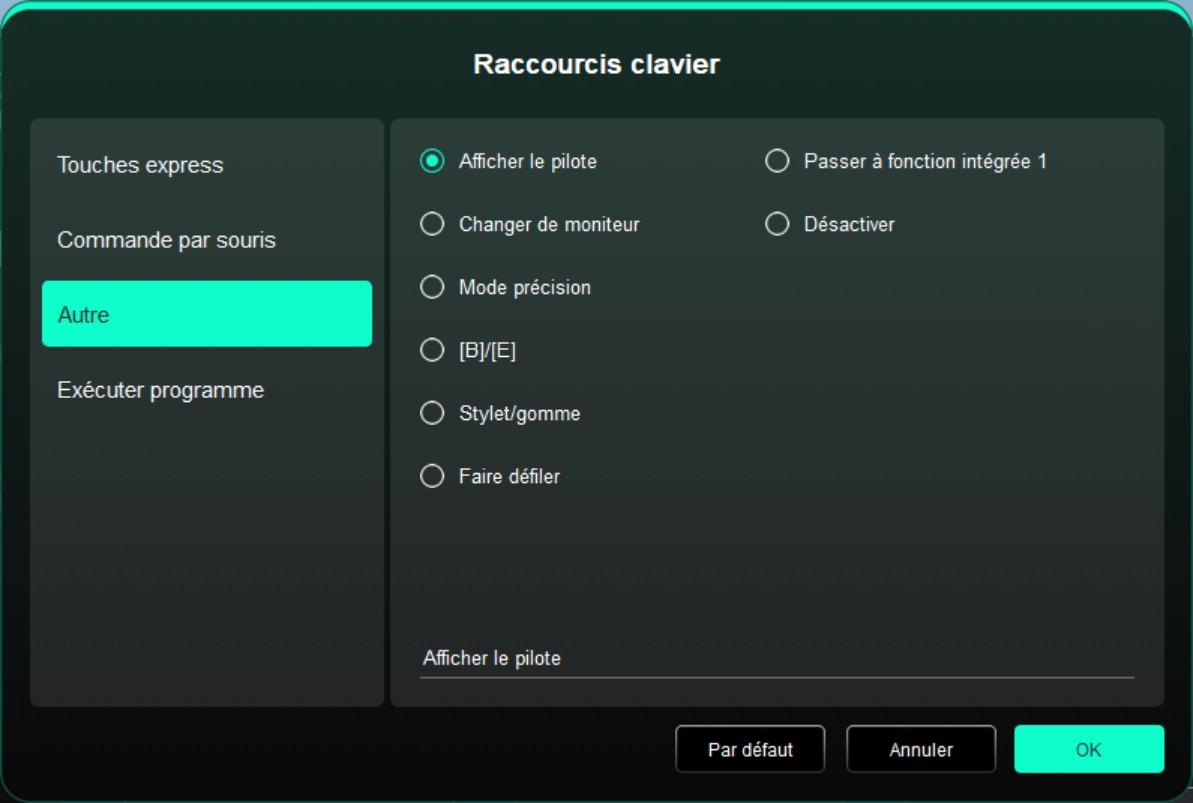The height and width of the screenshot is (803, 1193).
Task: Enable the Mode précision radio button
Action: (x=432, y=287)
